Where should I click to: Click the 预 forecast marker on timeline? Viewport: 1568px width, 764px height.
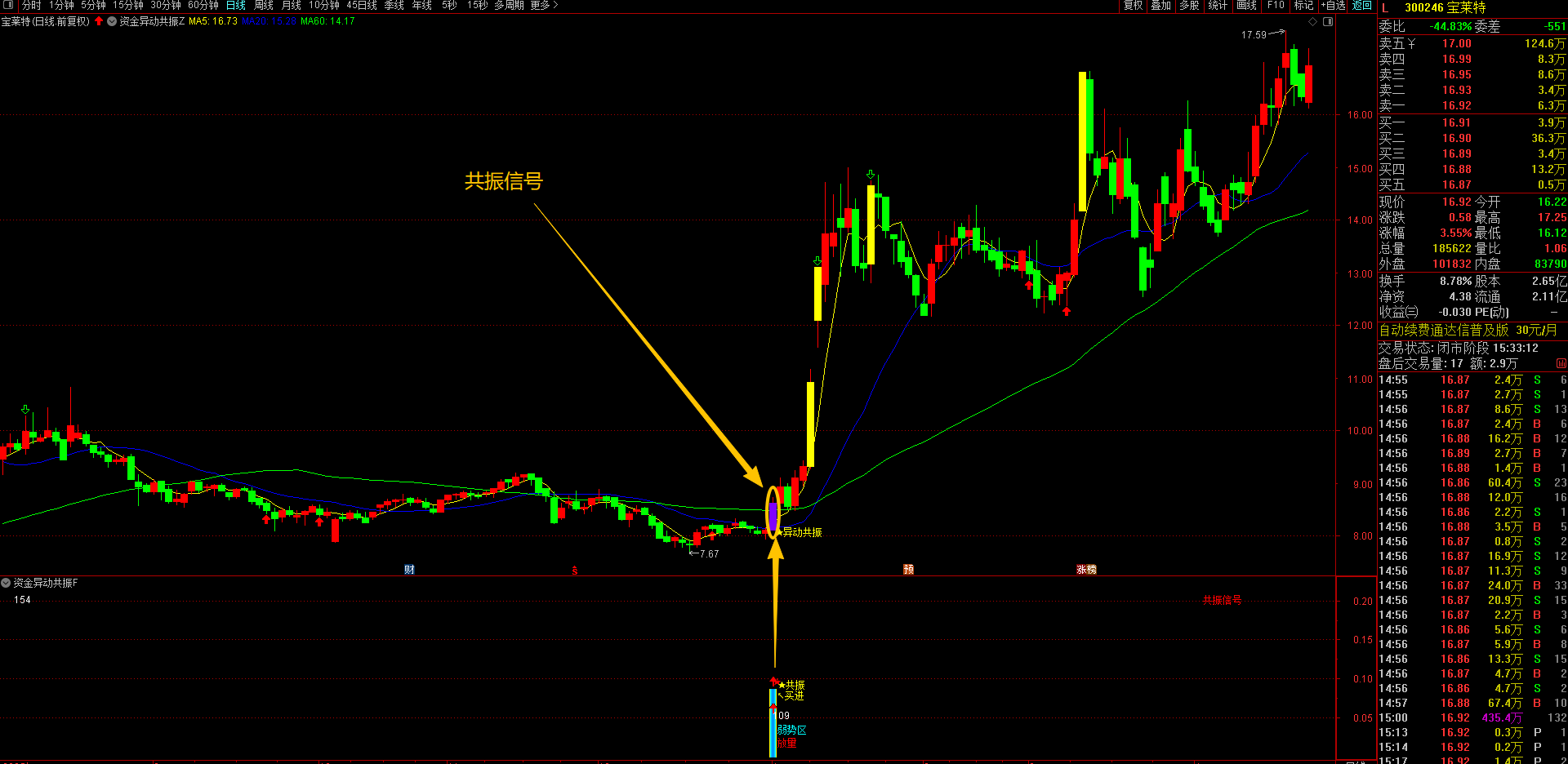pos(908,570)
